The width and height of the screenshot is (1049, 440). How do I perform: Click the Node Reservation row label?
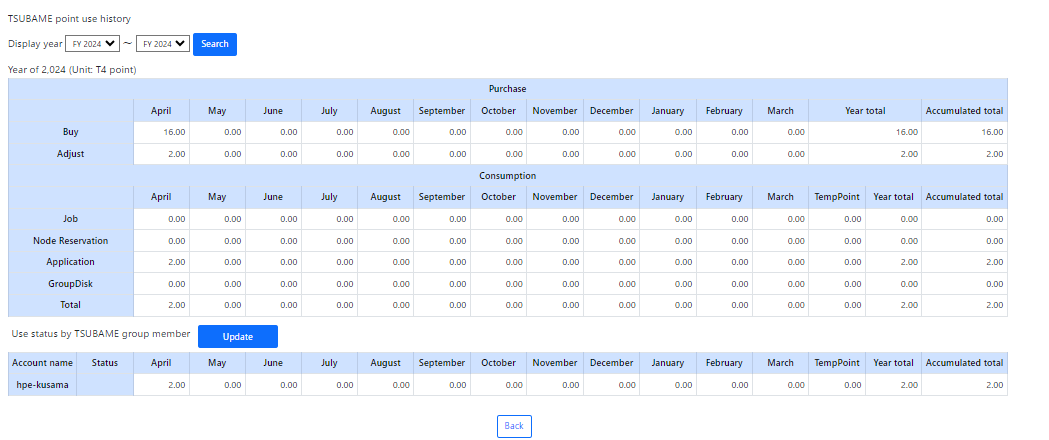[x=70, y=241]
